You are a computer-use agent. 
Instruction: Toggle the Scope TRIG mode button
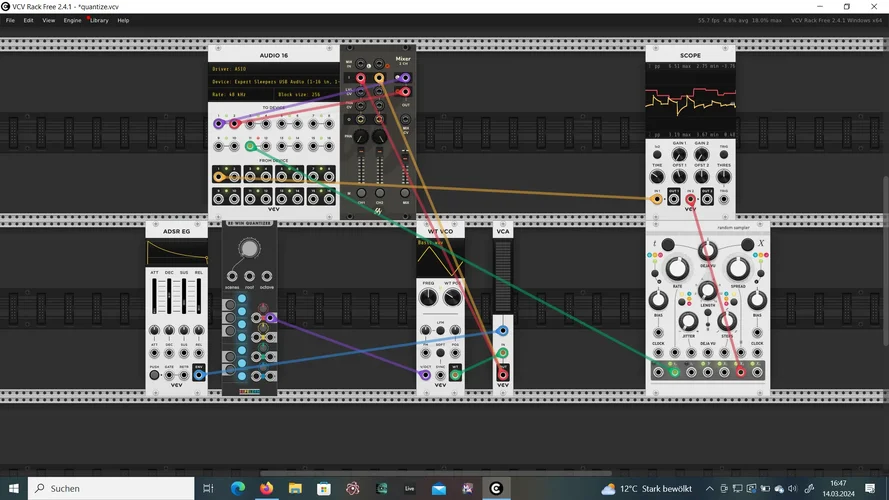point(723,154)
